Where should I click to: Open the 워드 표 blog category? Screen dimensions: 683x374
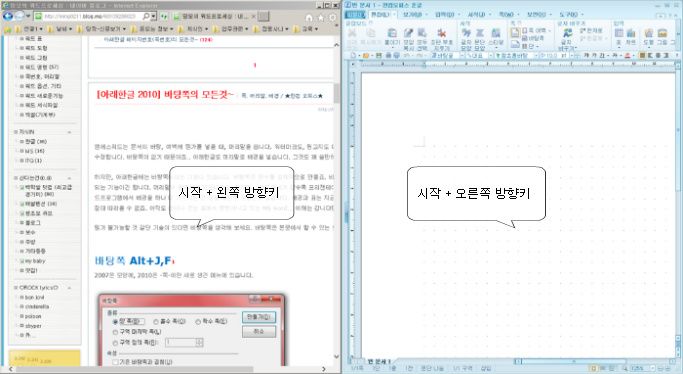(x=34, y=38)
